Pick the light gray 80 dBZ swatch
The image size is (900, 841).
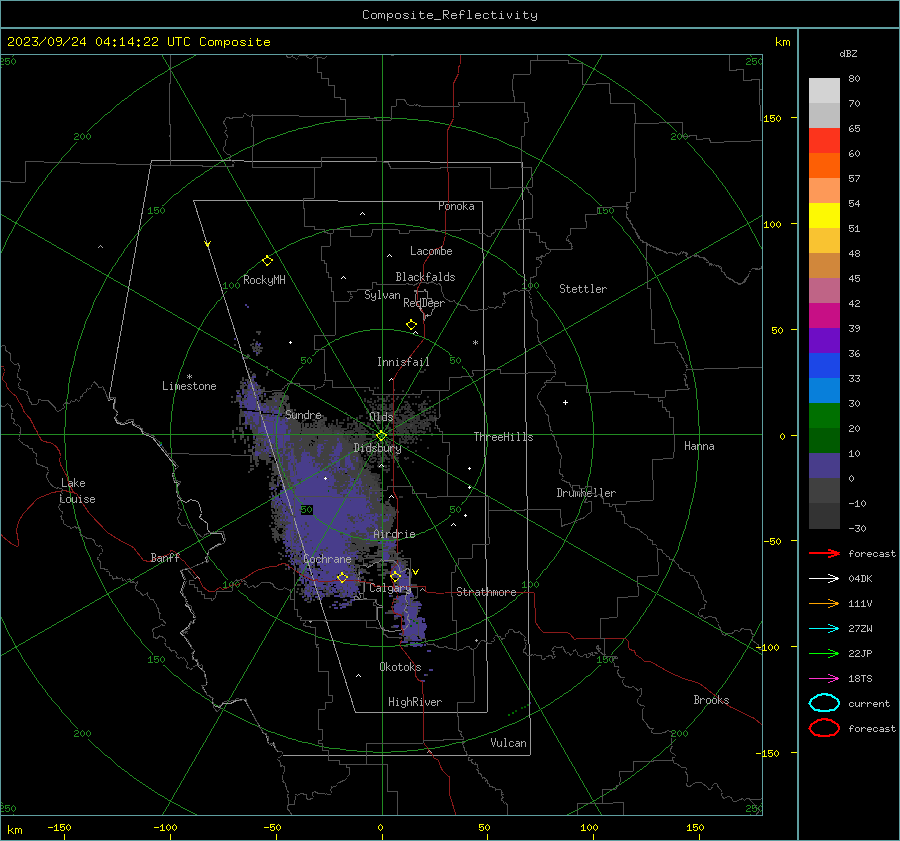pos(824,91)
